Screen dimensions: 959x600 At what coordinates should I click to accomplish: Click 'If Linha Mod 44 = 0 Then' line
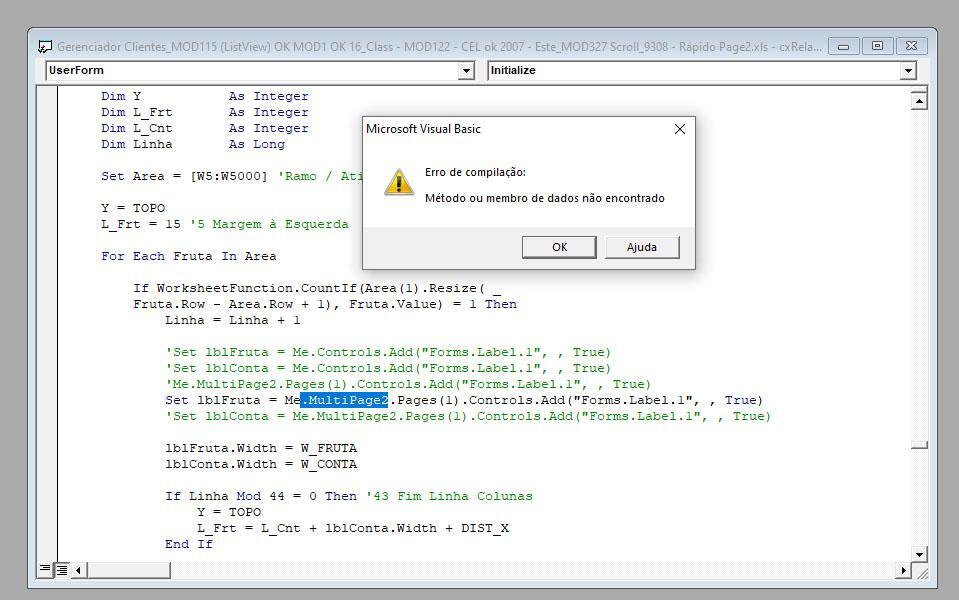pyautogui.click(x=349, y=496)
